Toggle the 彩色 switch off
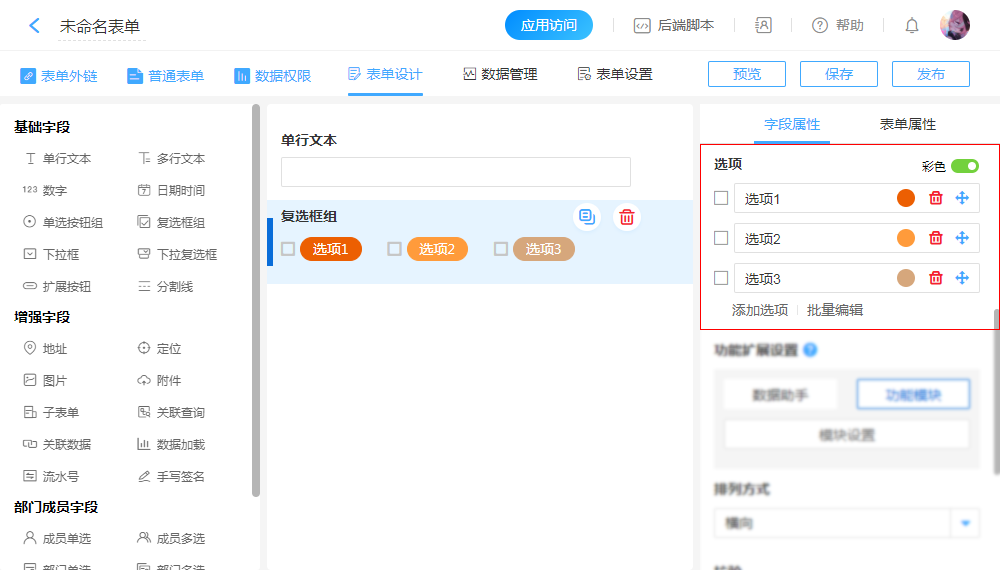This screenshot has height=570, width=1000. pos(964,166)
